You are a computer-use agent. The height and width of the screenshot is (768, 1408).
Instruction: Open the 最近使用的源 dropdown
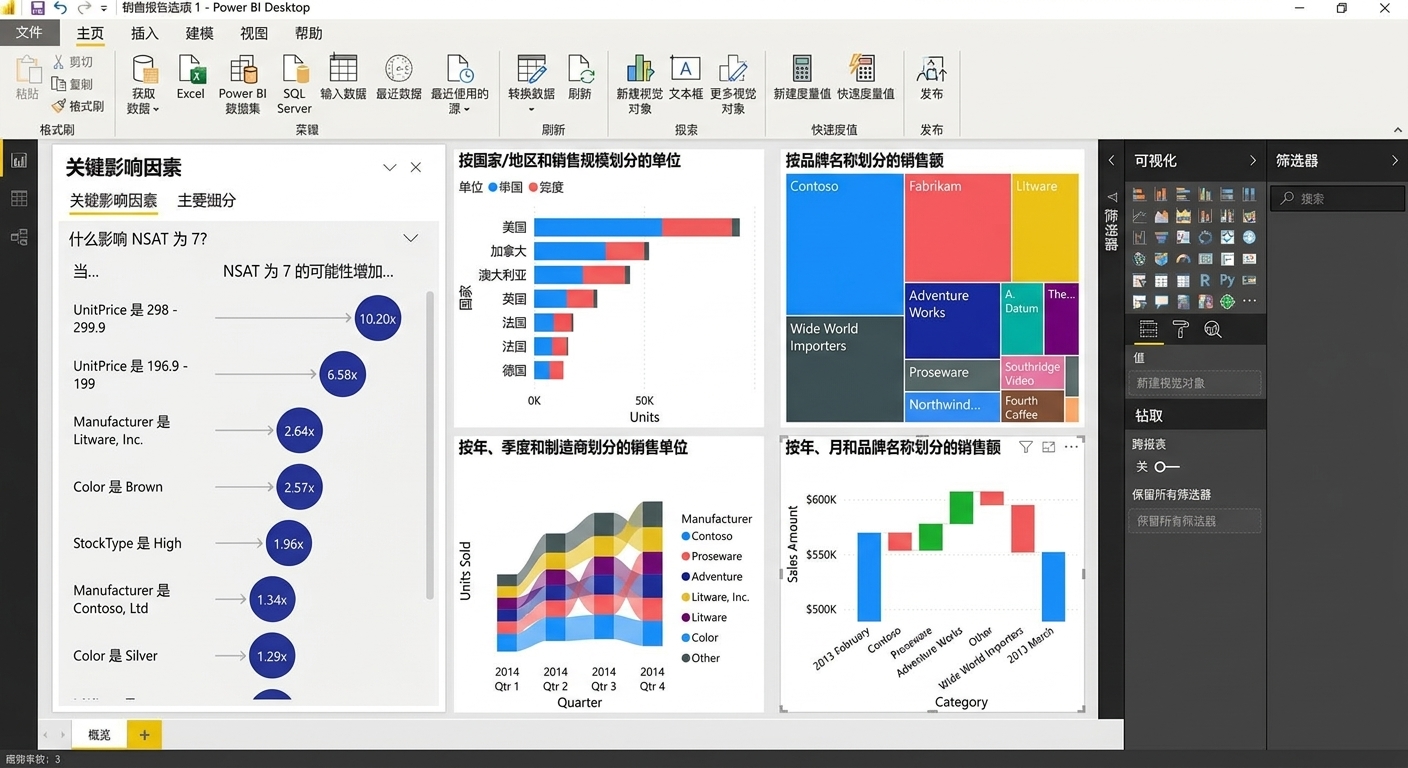coord(460,84)
